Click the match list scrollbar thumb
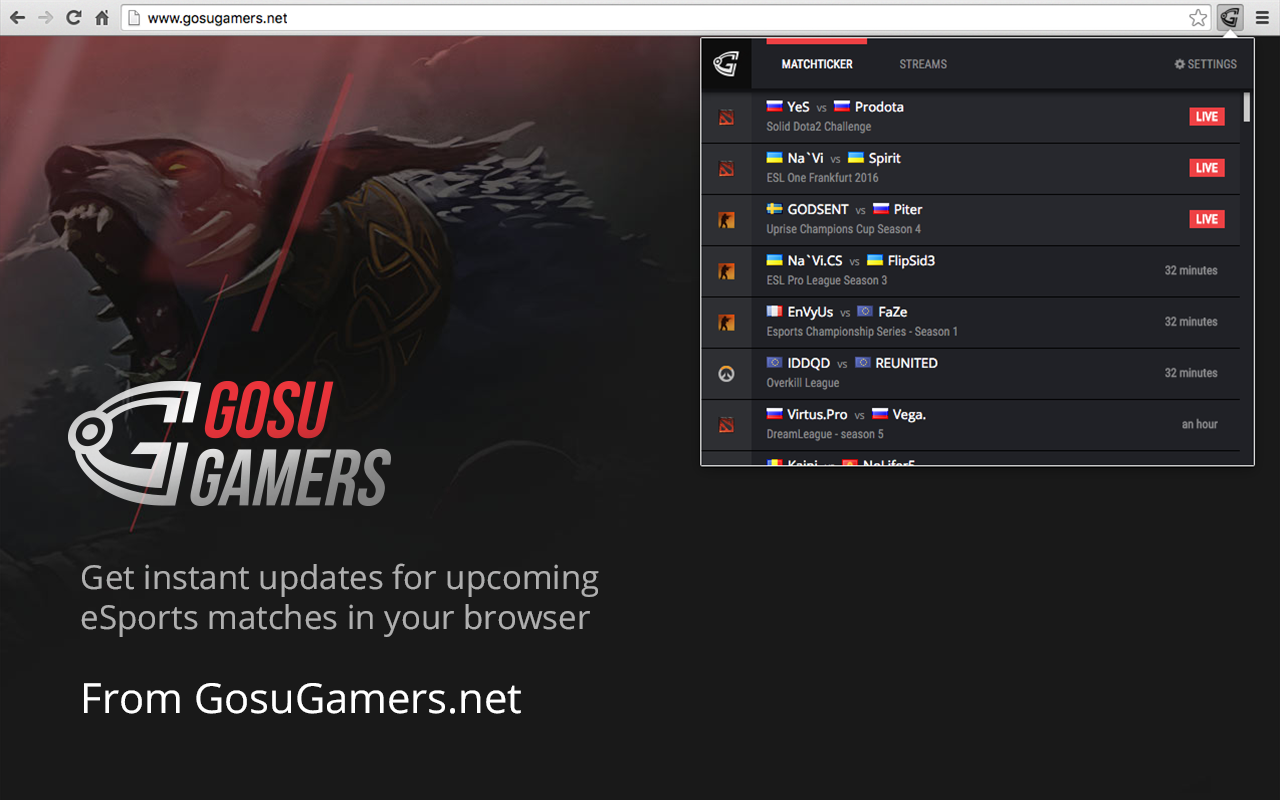The image size is (1280, 800). coord(1247,107)
